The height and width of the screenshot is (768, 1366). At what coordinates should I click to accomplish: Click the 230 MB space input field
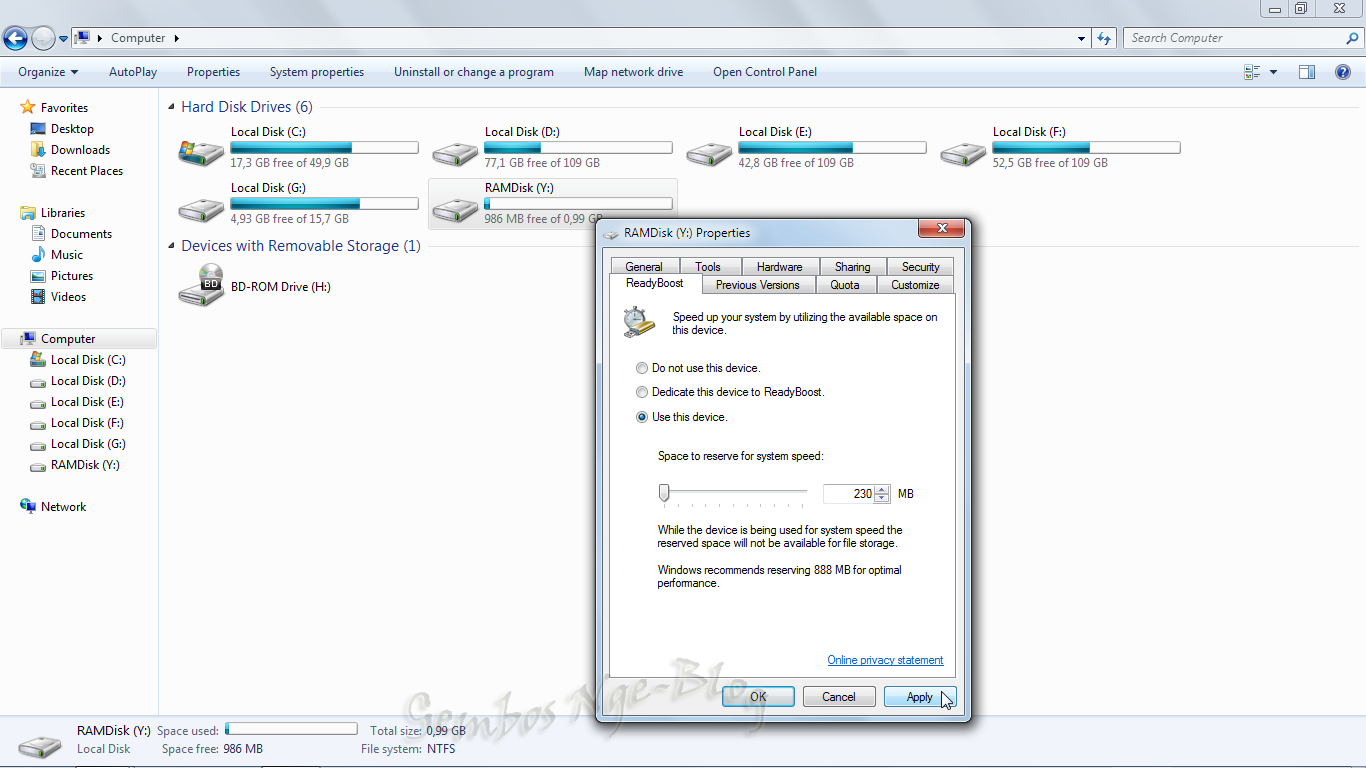(848, 494)
